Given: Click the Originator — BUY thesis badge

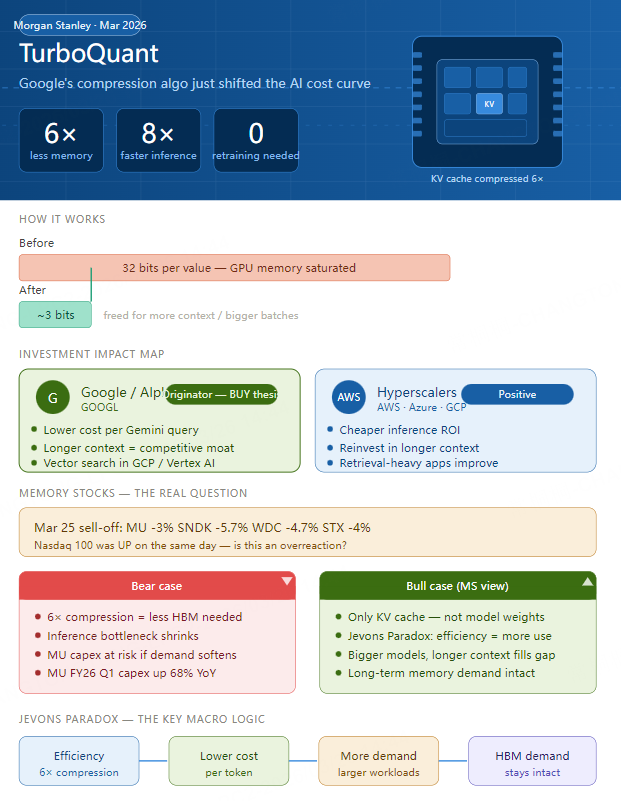Looking at the screenshot, I should (x=221, y=394).
